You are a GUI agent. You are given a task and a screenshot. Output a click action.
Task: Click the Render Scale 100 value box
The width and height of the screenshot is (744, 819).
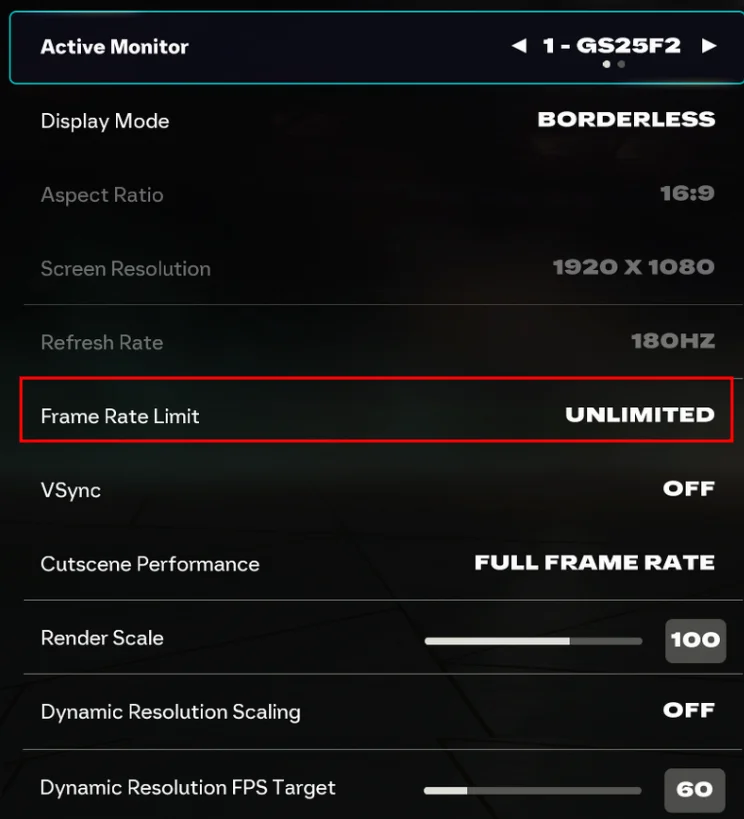pyautogui.click(x=695, y=640)
